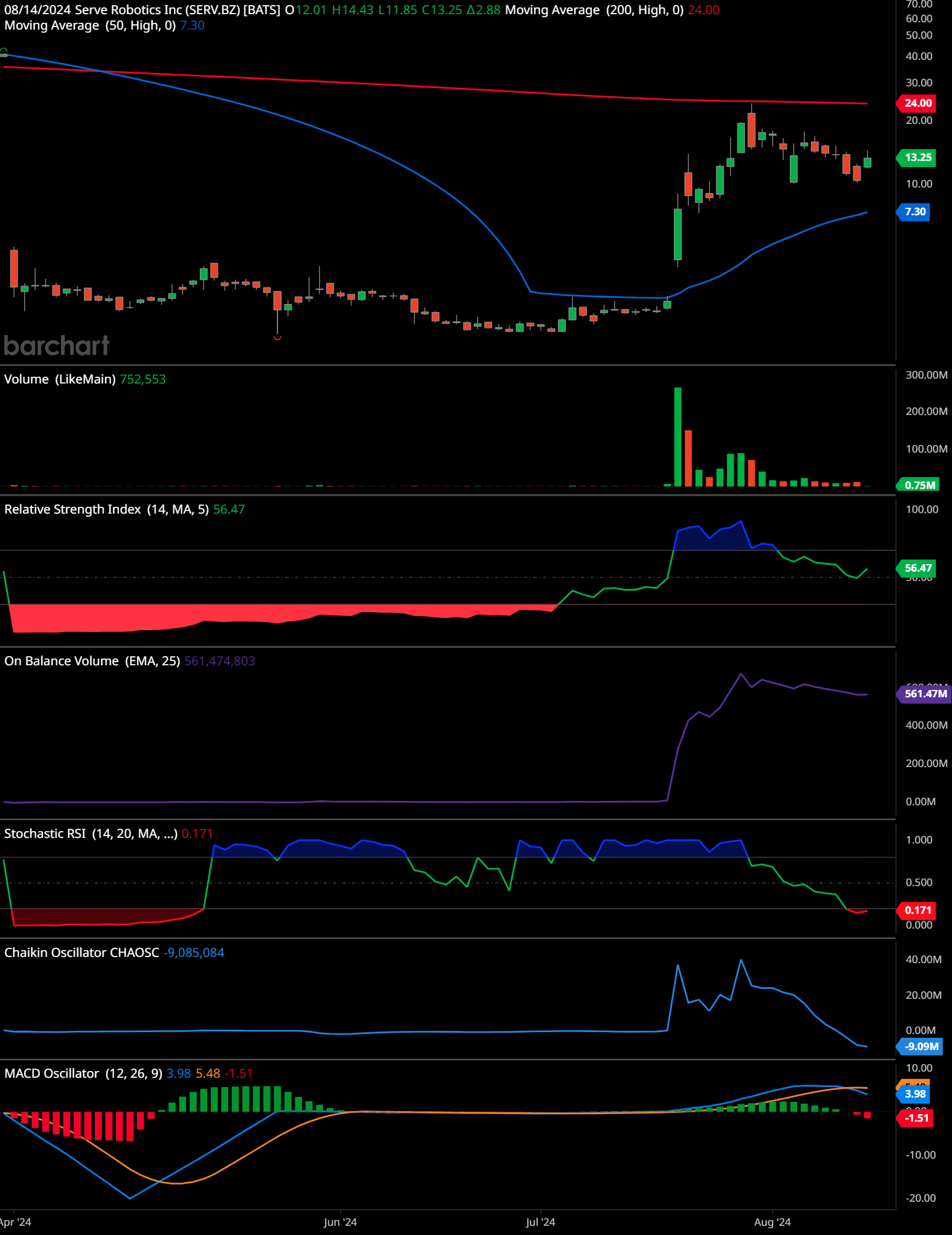
Task: Click the Relative Strength Index (14, MA, 5) label
Action: point(107,509)
